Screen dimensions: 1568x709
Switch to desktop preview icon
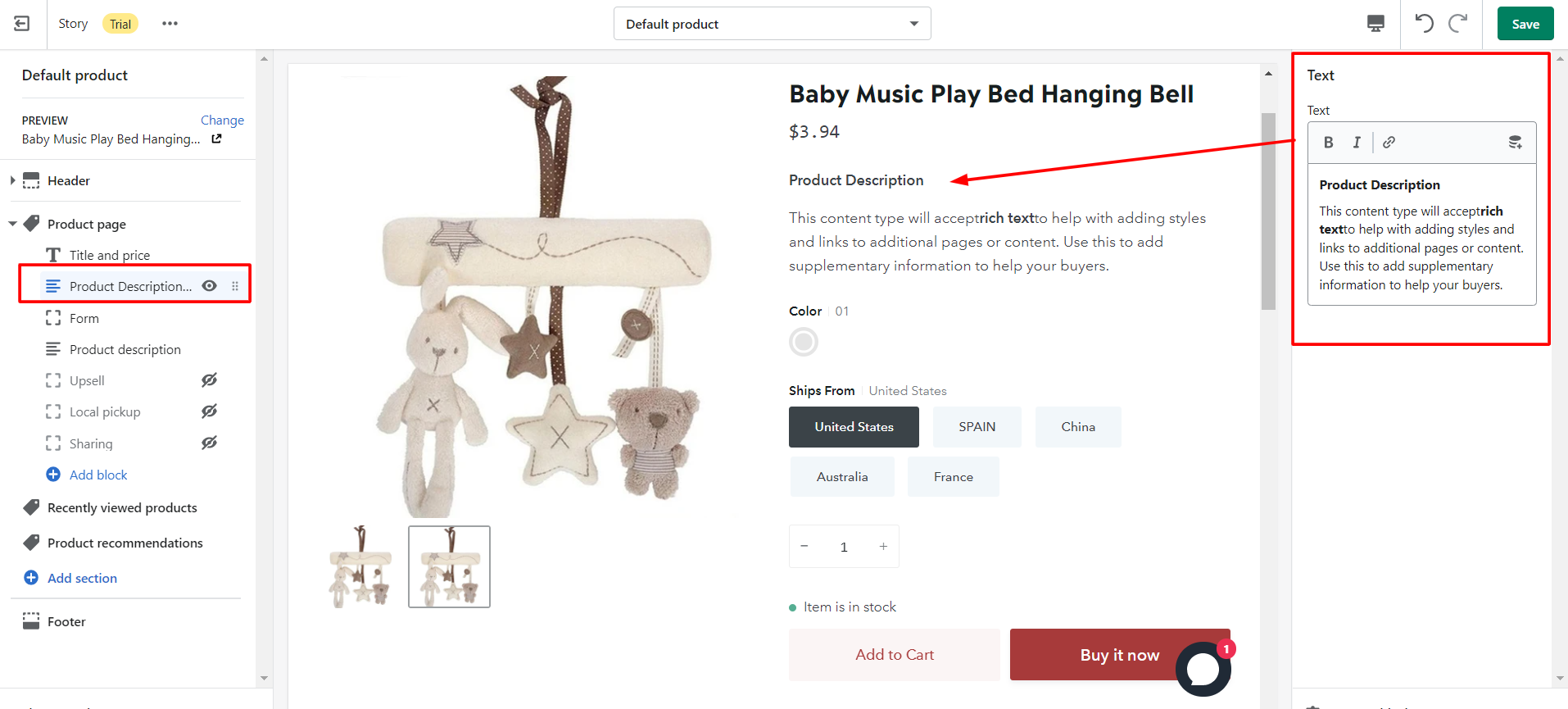(x=1375, y=24)
